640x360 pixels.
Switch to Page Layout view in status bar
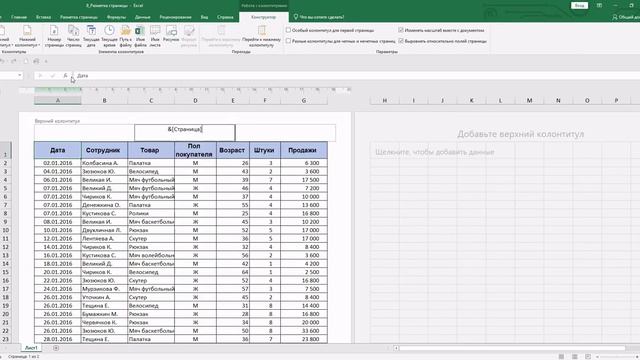click(x=575, y=356)
